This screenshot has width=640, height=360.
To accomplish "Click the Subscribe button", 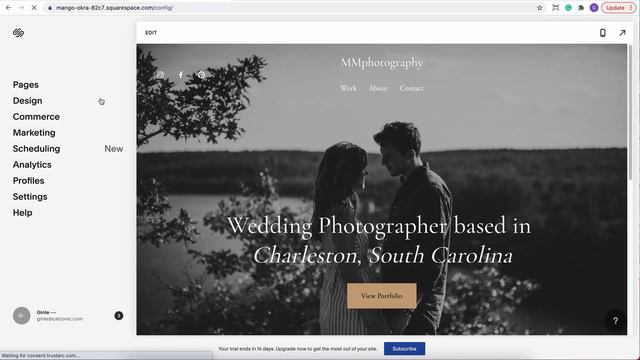I will 404,349.
